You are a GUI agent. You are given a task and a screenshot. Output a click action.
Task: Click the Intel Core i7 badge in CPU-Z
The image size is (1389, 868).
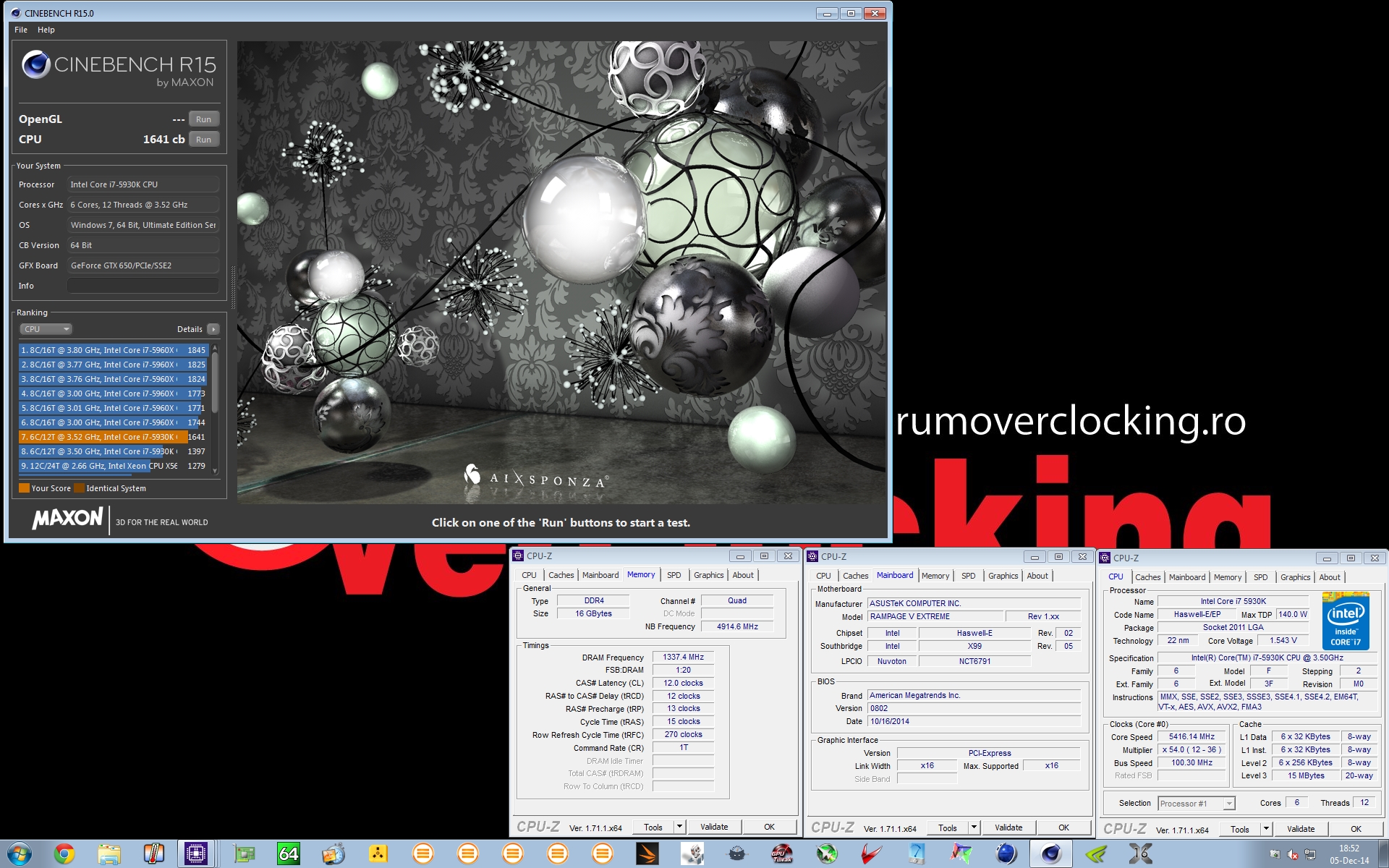tap(1346, 620)
